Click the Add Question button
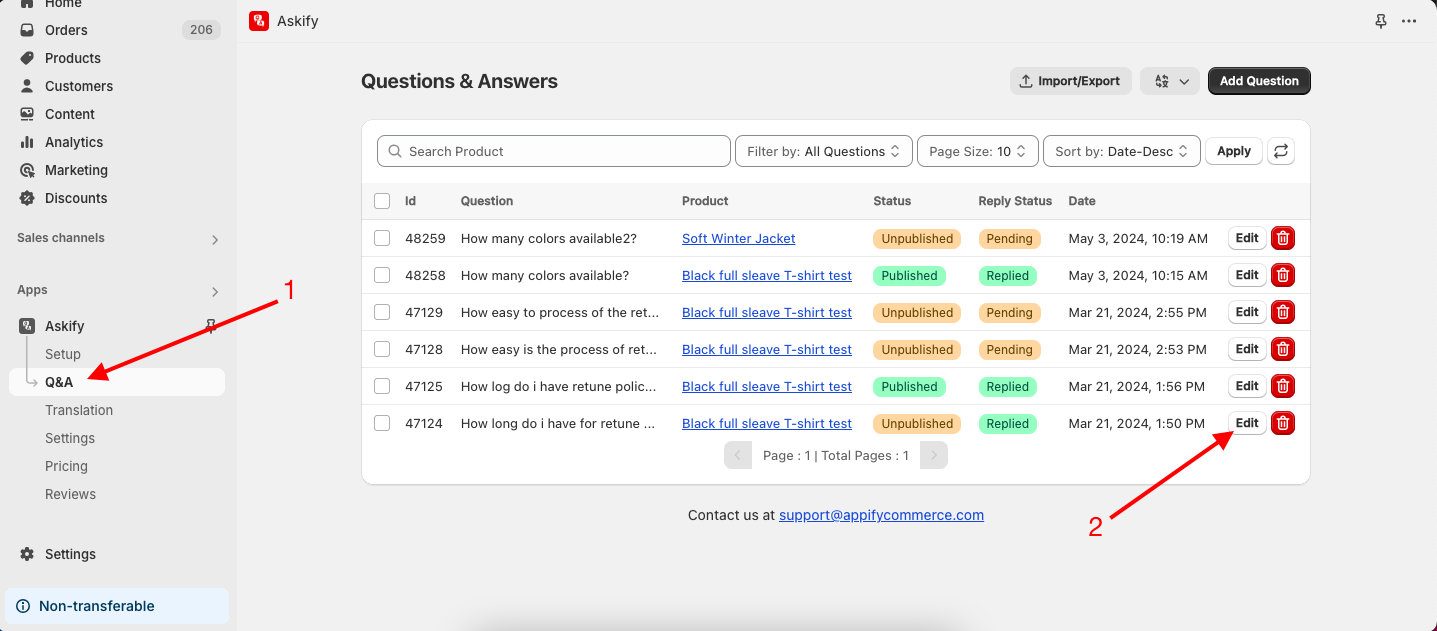Screen dimensions: 1437x631 (x=1259, y=81)
